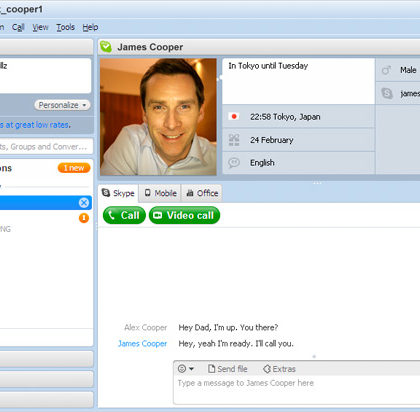Start a Video call with James Cooper
The width and height of the screenshot is (420, 412).
(184, 215)
